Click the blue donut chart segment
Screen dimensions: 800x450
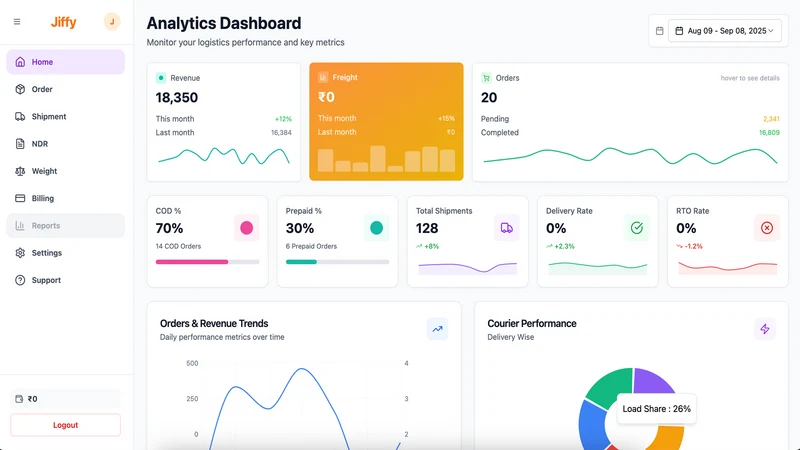(591, 423)
